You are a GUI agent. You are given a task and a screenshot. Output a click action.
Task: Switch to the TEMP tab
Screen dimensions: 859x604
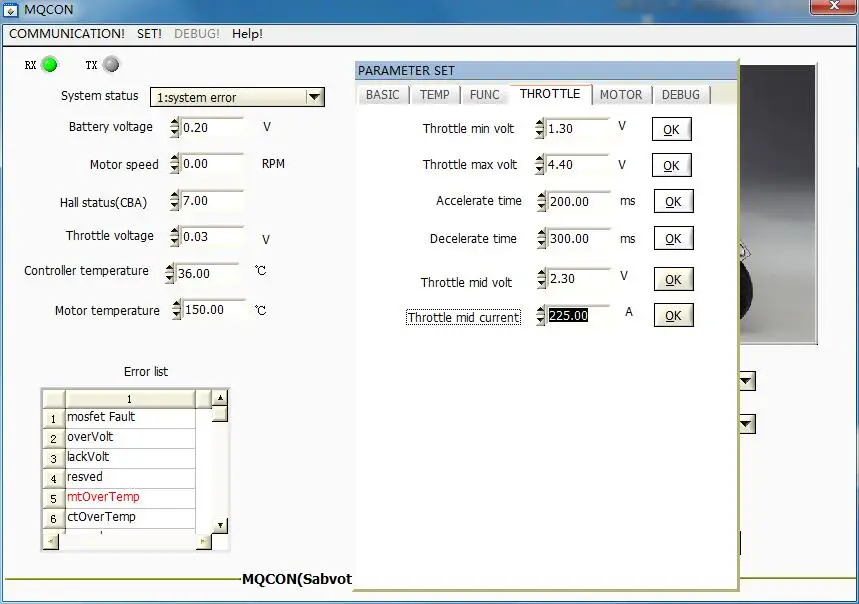434,95
